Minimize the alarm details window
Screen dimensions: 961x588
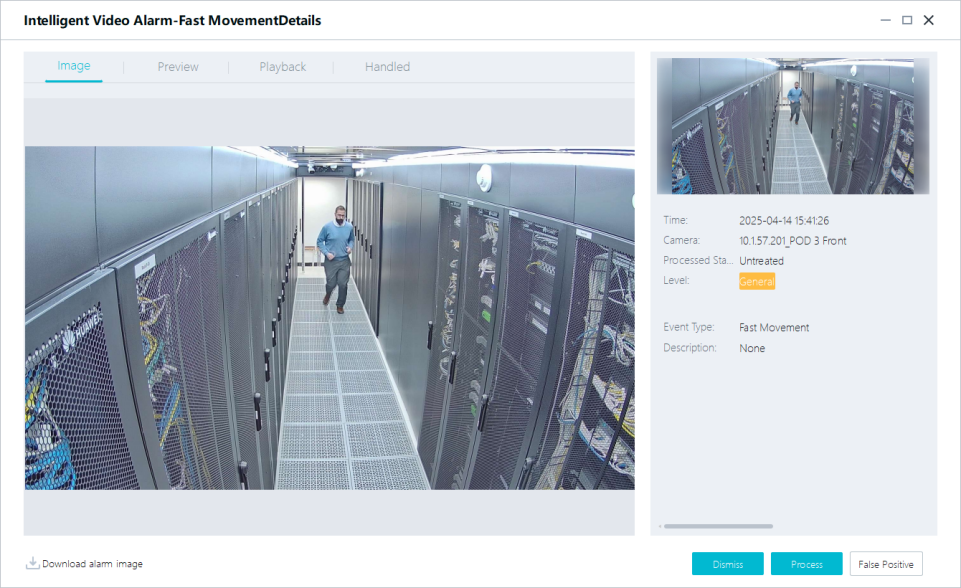coord(885,20)
